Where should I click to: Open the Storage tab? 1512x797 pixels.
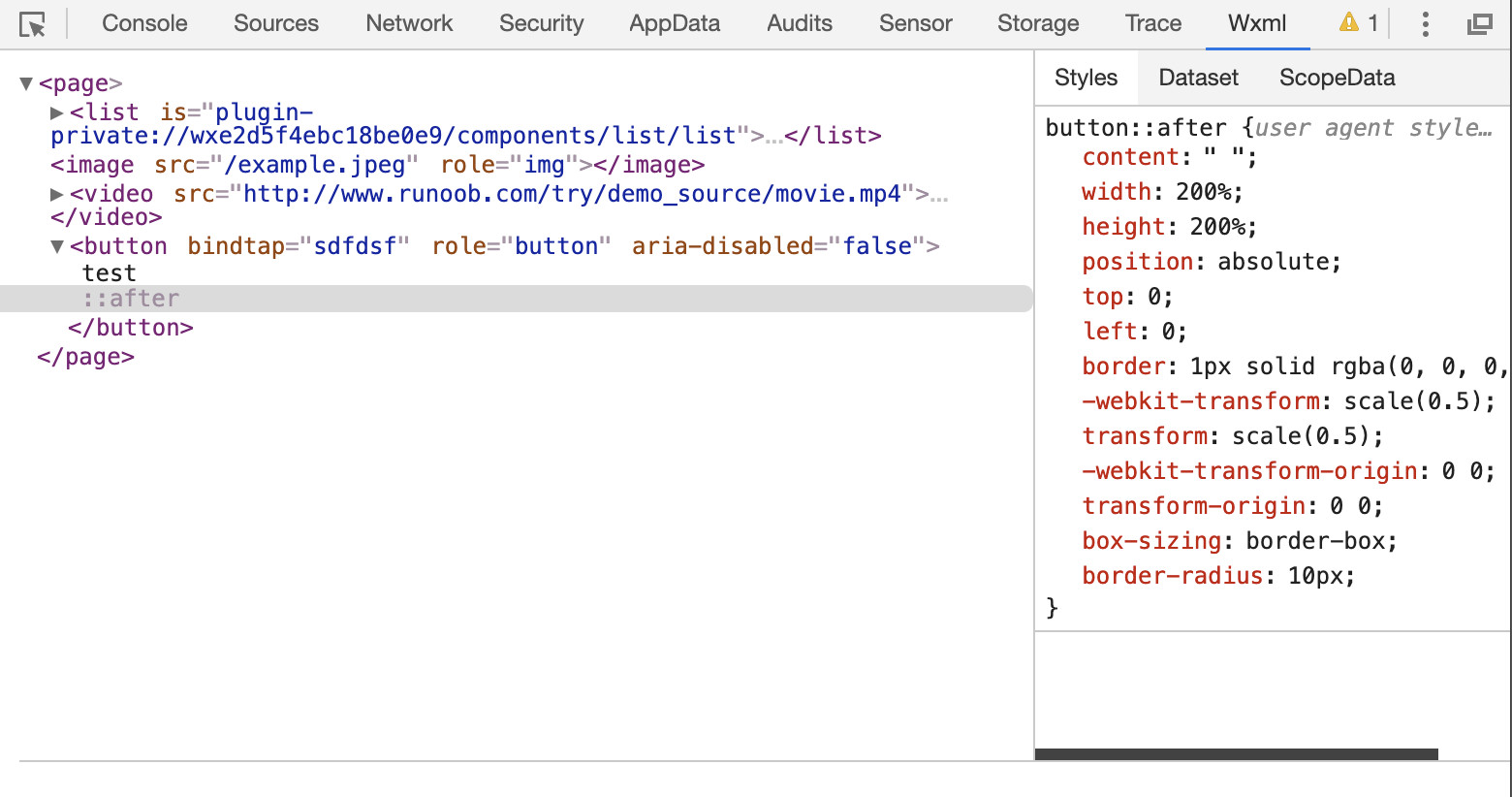pos(1038,23)
